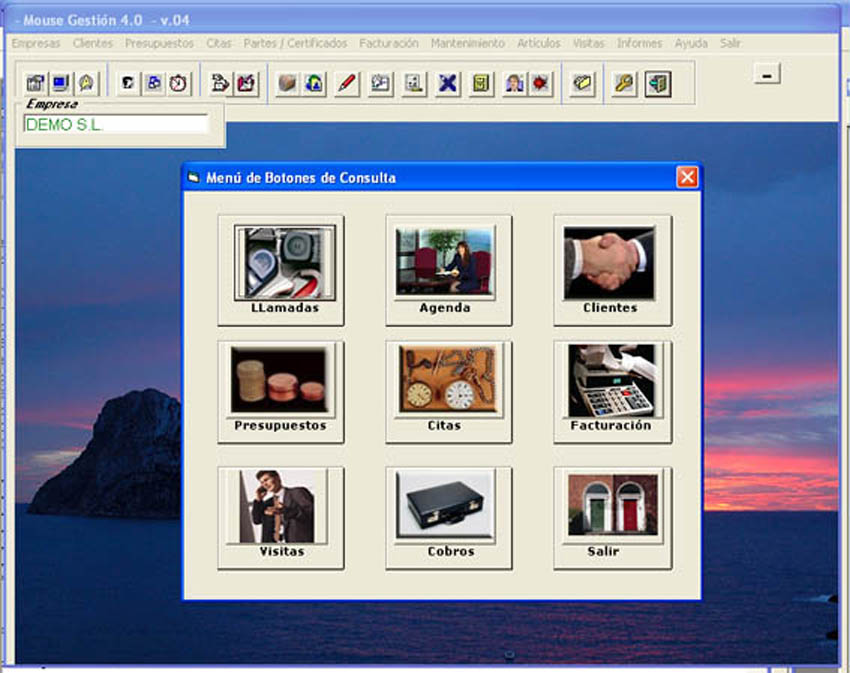Launch the Visitas module
Image resolution: width=850 pixels, height=673 pixels.
(x=281, y=517)
